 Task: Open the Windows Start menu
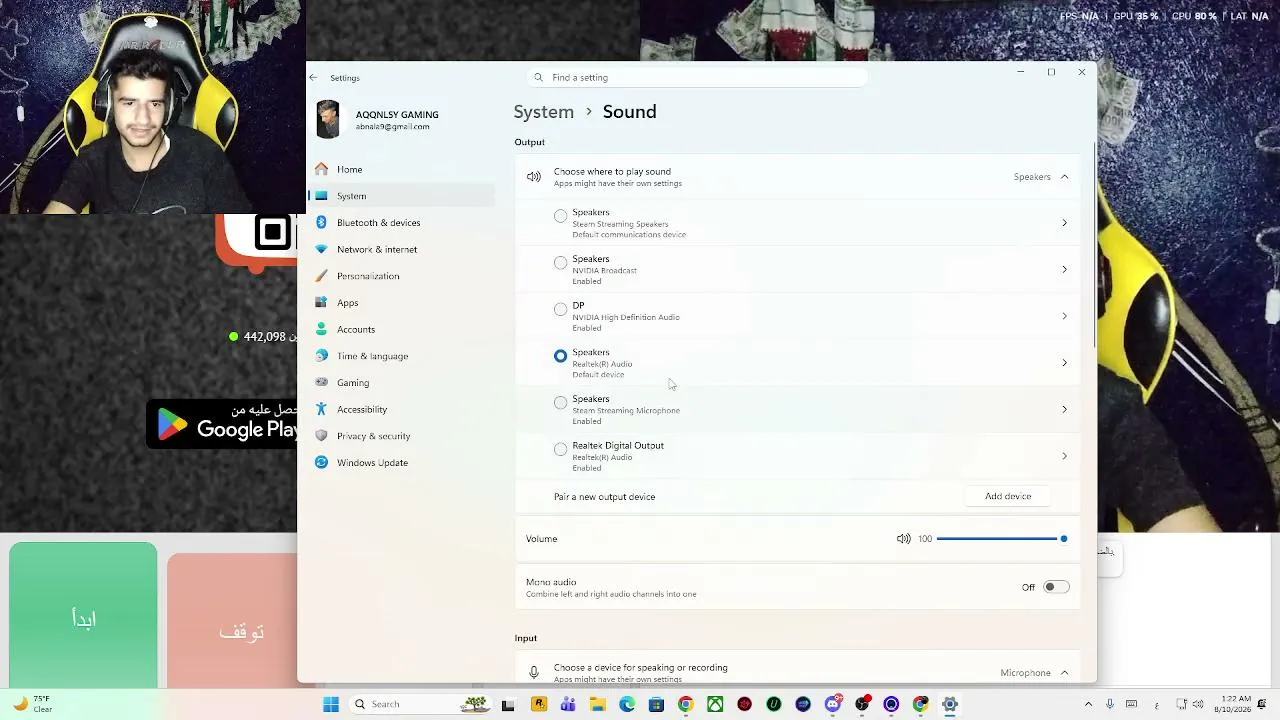[331, 704]
